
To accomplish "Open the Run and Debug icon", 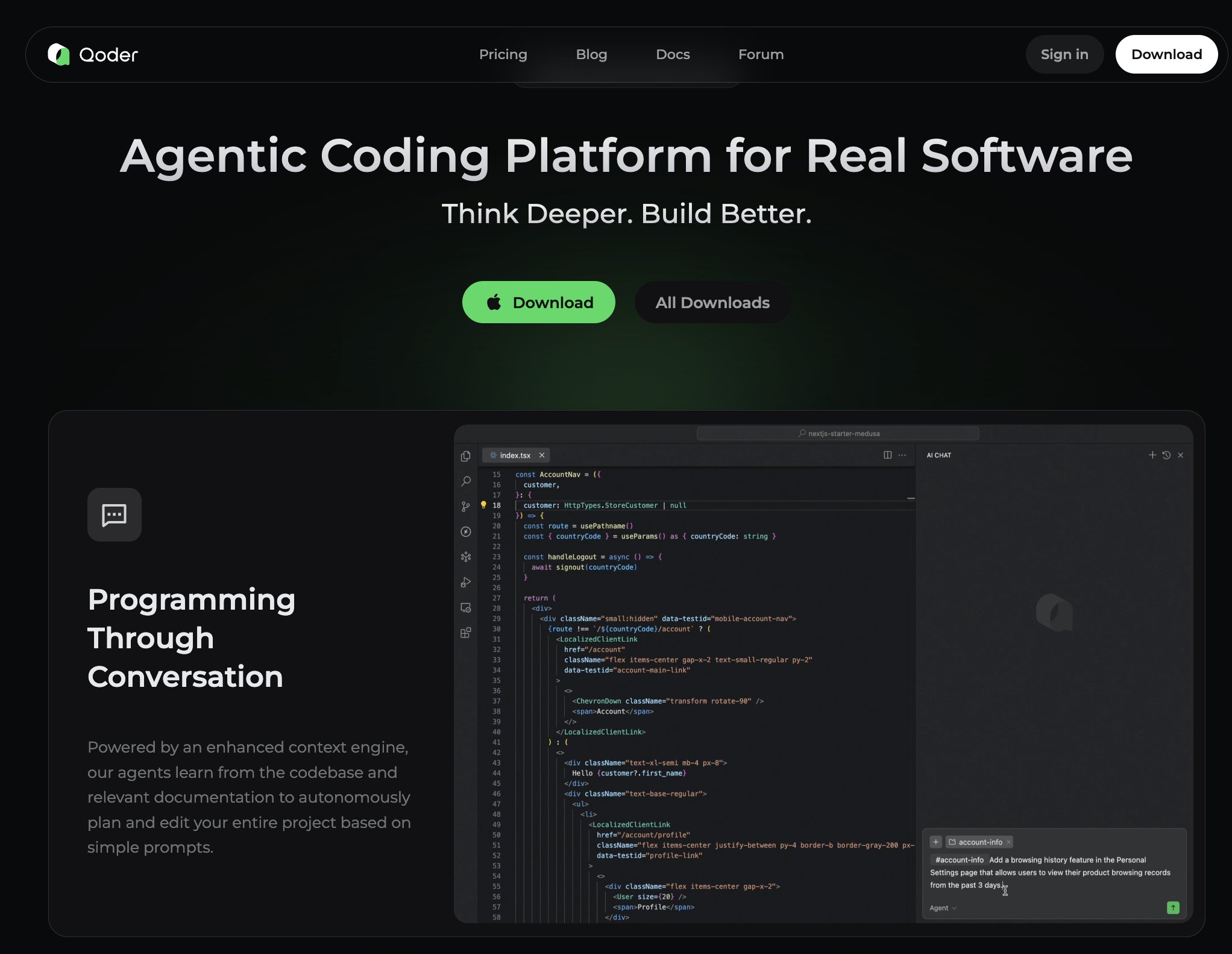I will (465, 583).
